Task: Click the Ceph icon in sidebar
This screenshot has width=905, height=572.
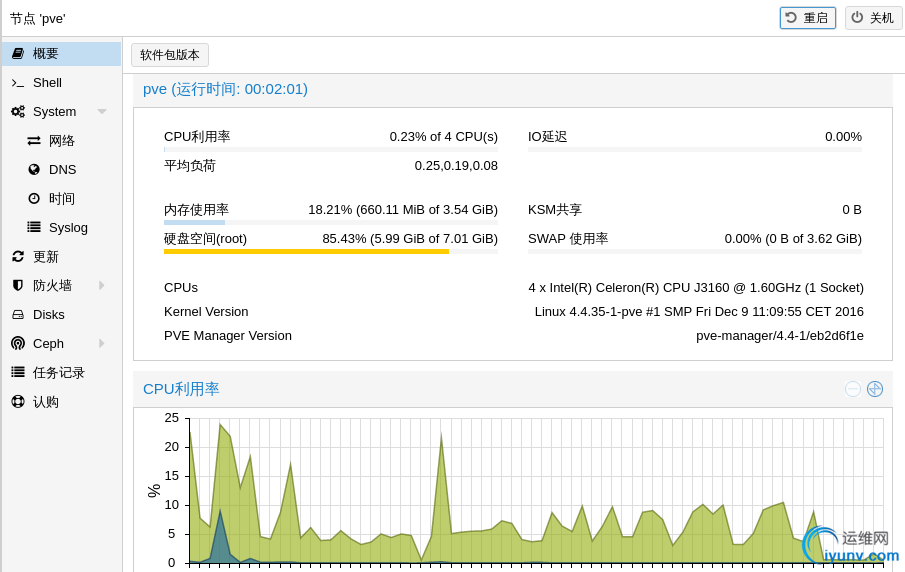Action: 18,344
